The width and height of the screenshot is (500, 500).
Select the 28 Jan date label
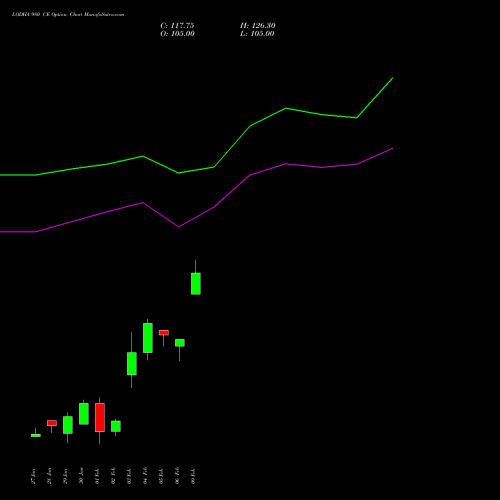pyautogui.click(x=49, y=476)
